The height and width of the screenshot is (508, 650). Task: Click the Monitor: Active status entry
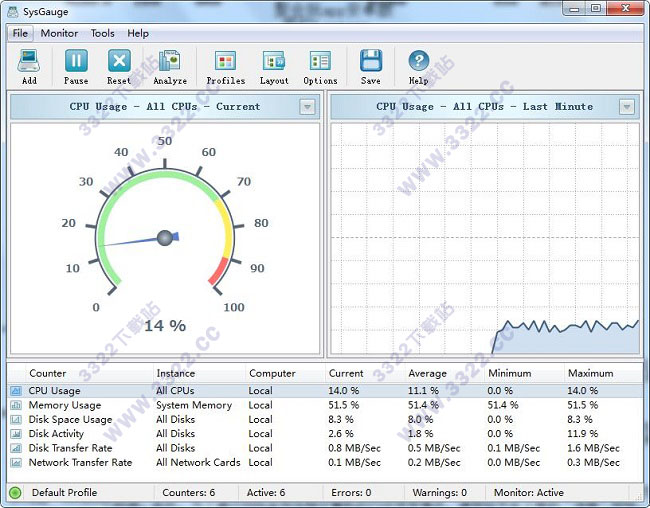pyautogui.click(x=529, y=493)
